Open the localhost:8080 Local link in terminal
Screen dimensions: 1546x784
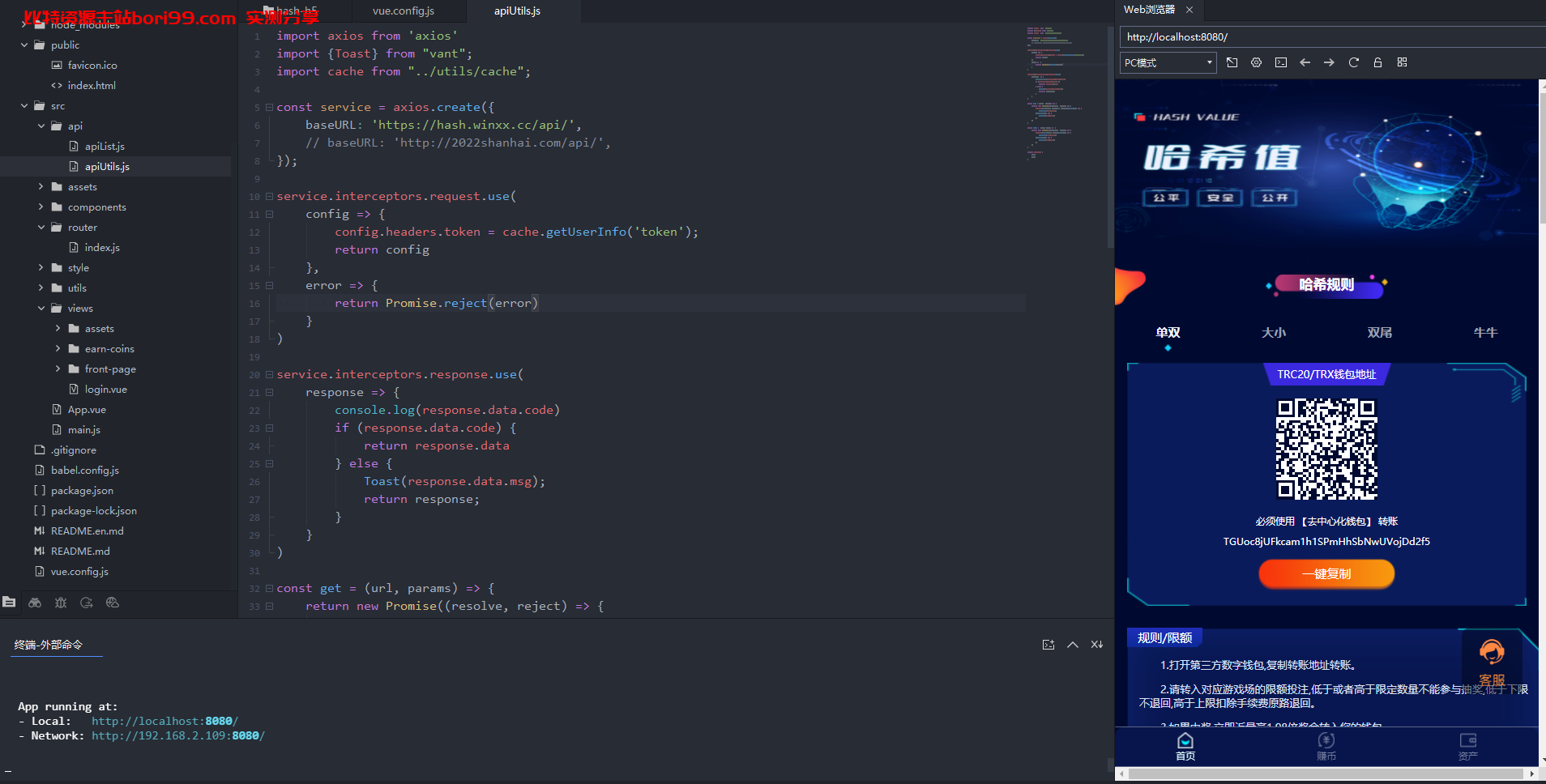coord(164,721)
